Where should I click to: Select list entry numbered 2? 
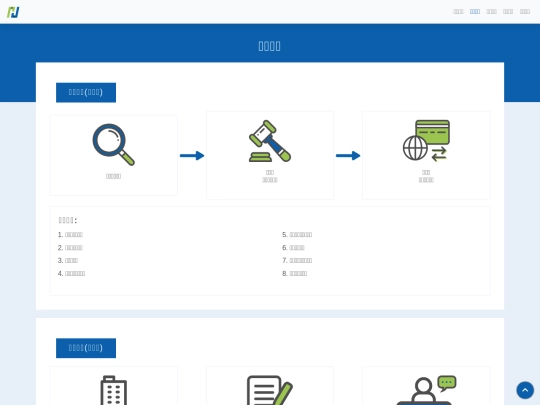[70, 248]
